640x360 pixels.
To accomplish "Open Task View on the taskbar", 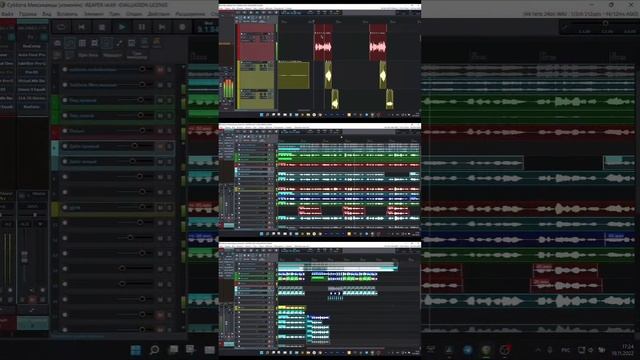I will tap(173, 350).
